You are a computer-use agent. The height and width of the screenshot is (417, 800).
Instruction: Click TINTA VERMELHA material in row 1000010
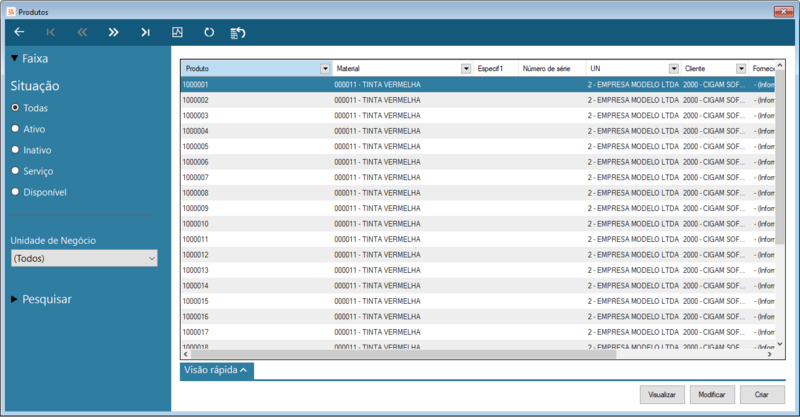(x=378, y=224)
